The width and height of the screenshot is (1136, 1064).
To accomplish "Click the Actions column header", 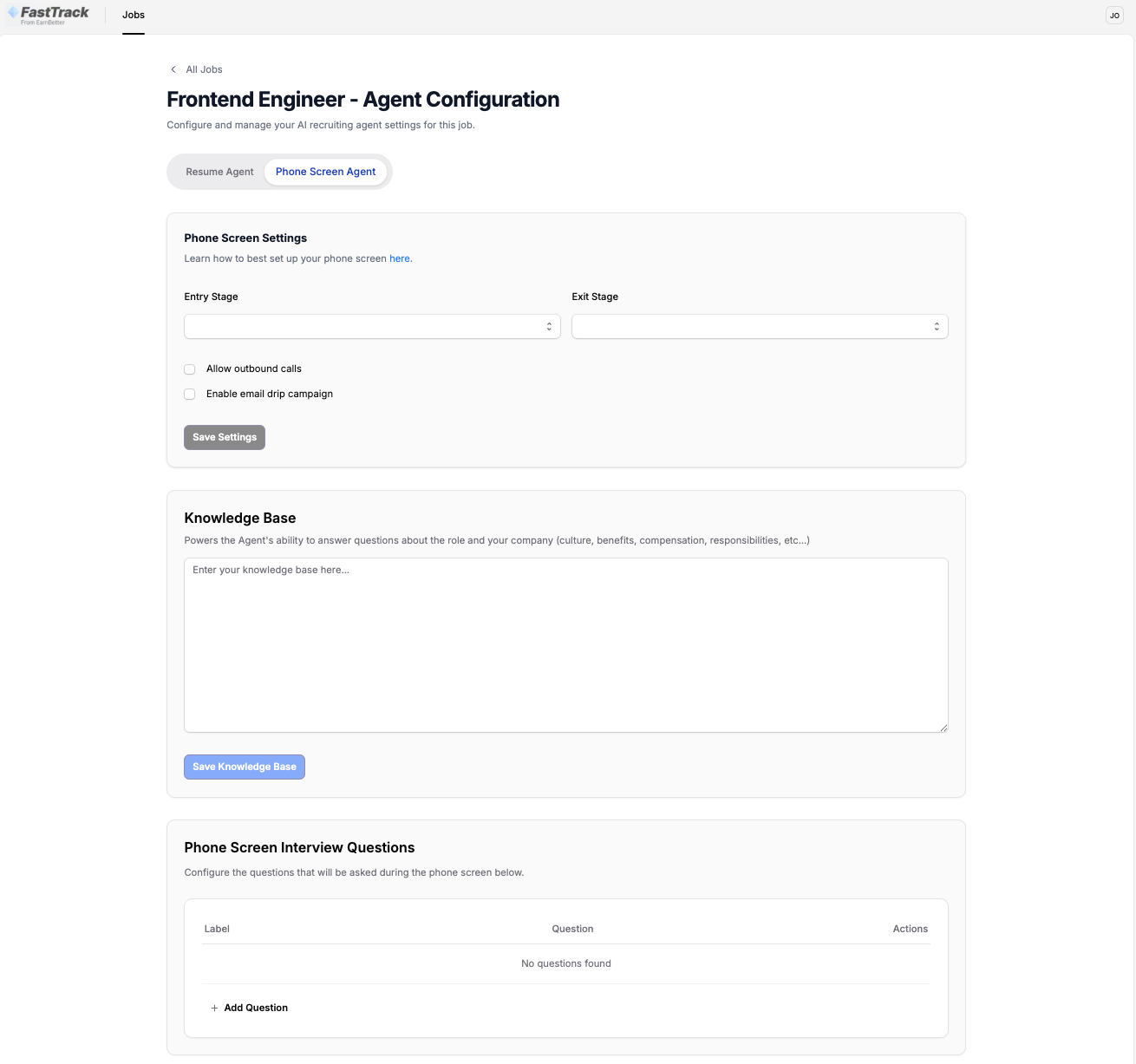I will 911,929.
